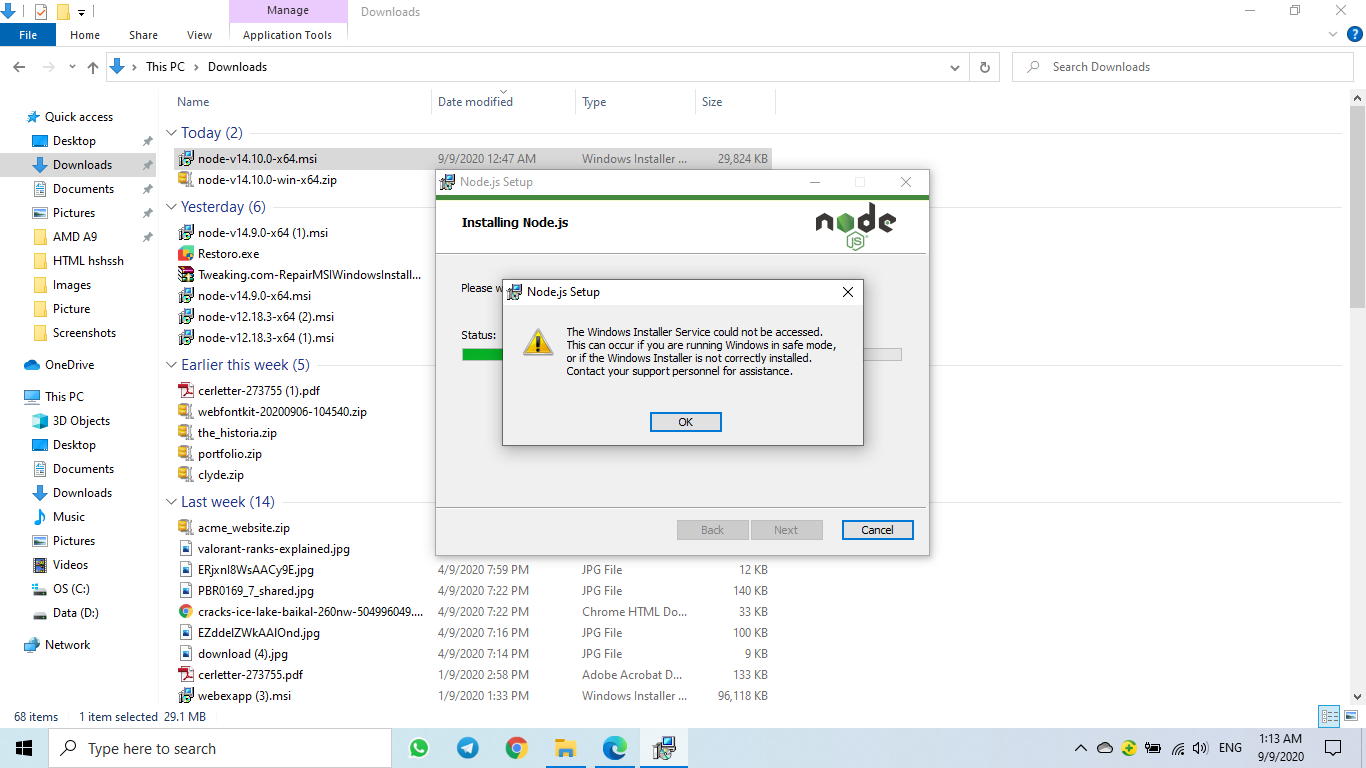This screenshot has height=768, width=1366.
Task: Collapse the Earlier this week (5) group
Action: point(171,365)
